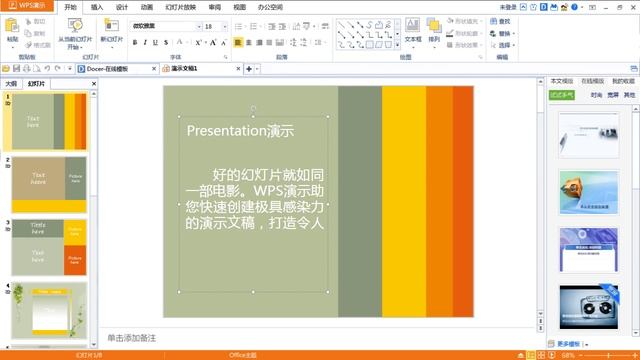This screenshot has height=360, width=640.
Task: Expand the Paste options arrow
Action: coord(12,47)
